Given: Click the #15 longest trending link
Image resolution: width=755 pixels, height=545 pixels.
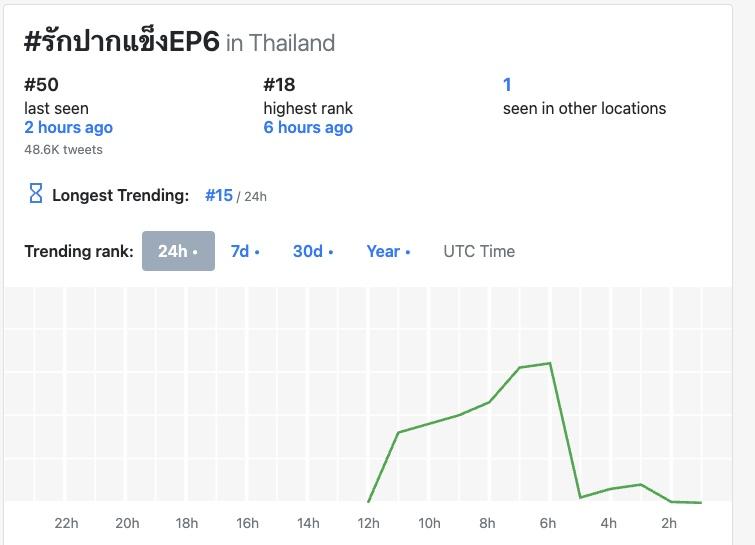Looking at the screenshot, I should point(219,195).
